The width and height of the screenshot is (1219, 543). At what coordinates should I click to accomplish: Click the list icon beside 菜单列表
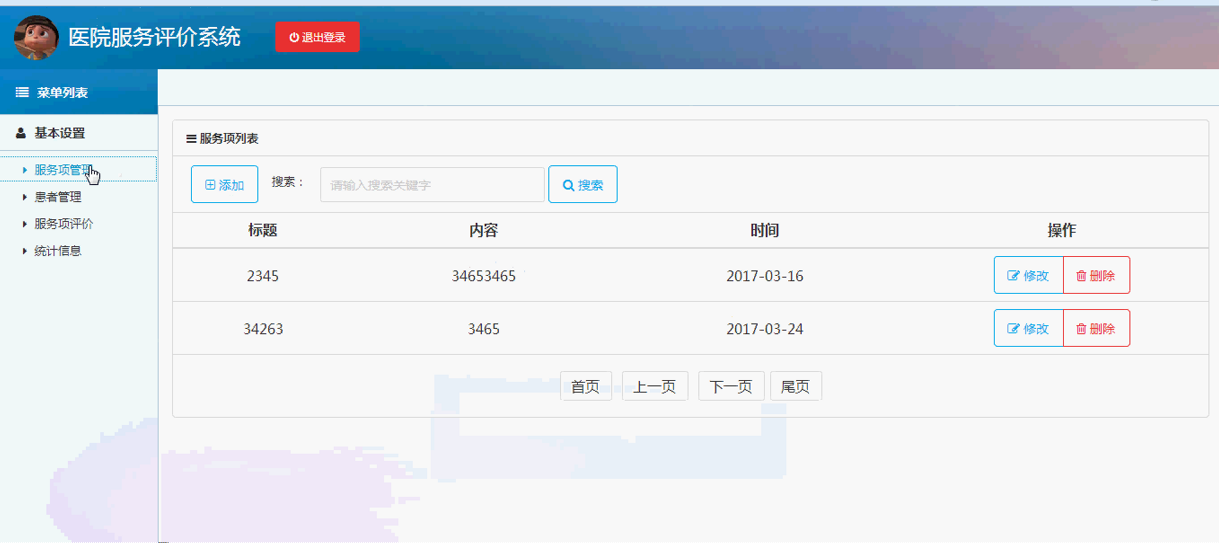[x=22, y=93]
